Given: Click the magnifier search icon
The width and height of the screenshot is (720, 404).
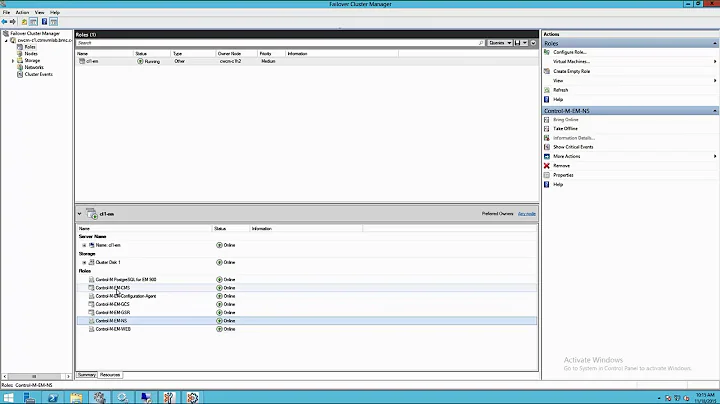Looking at the screenshot, I should click(481, 43).
